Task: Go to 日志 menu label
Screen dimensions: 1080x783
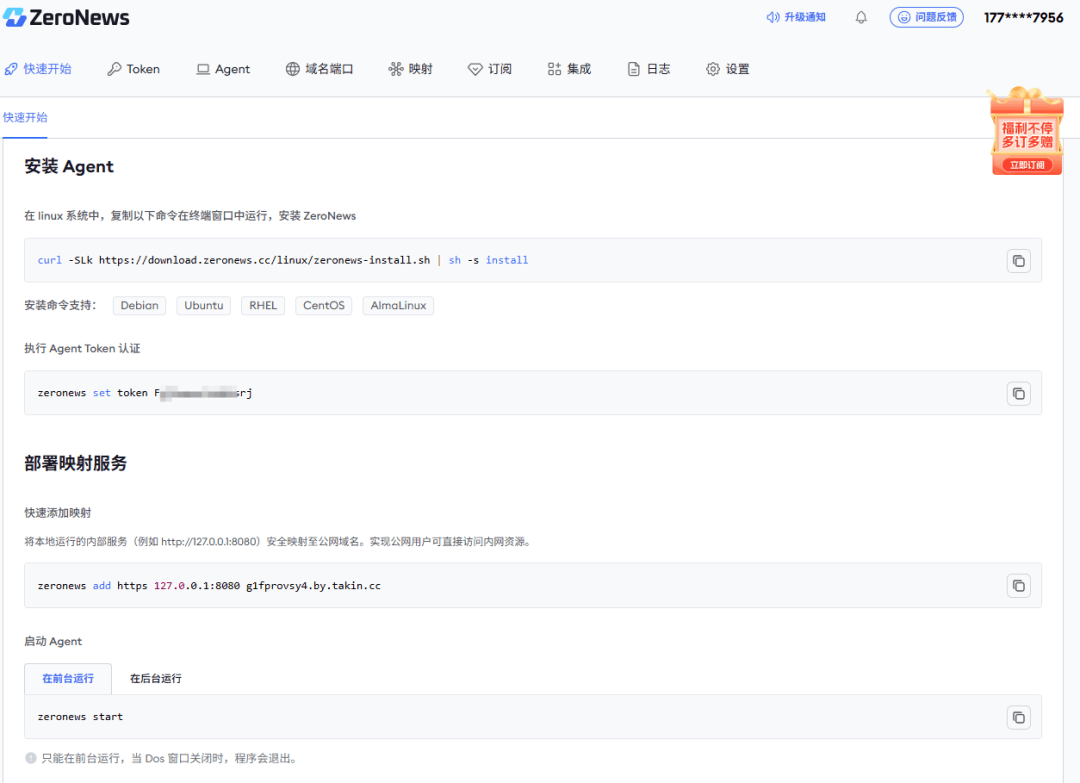Action: tap(658, 69)
